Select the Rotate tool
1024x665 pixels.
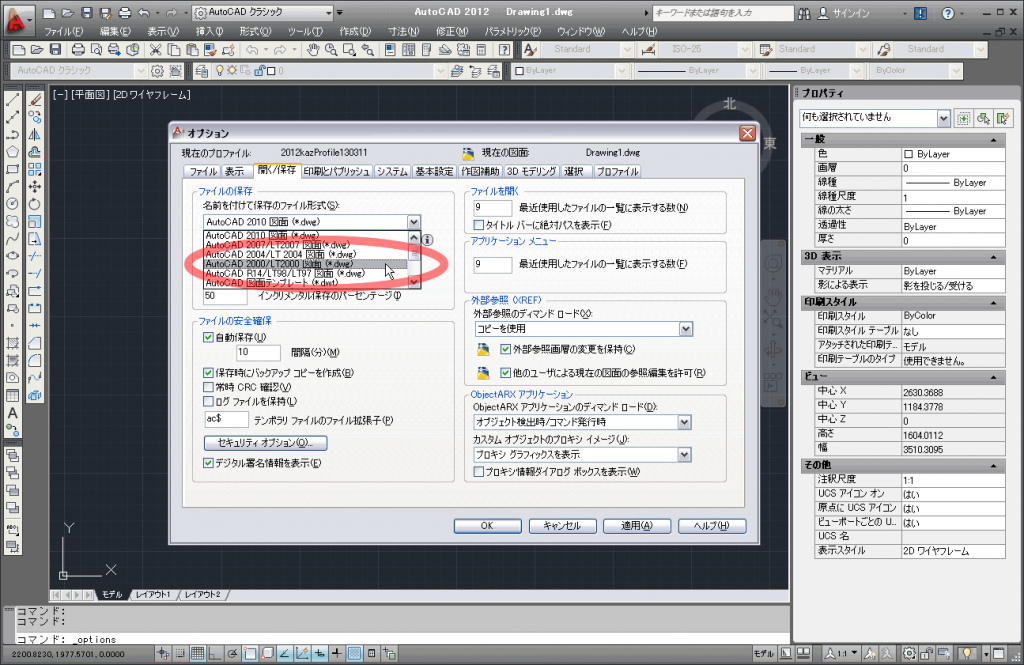(x=35, y=204)
